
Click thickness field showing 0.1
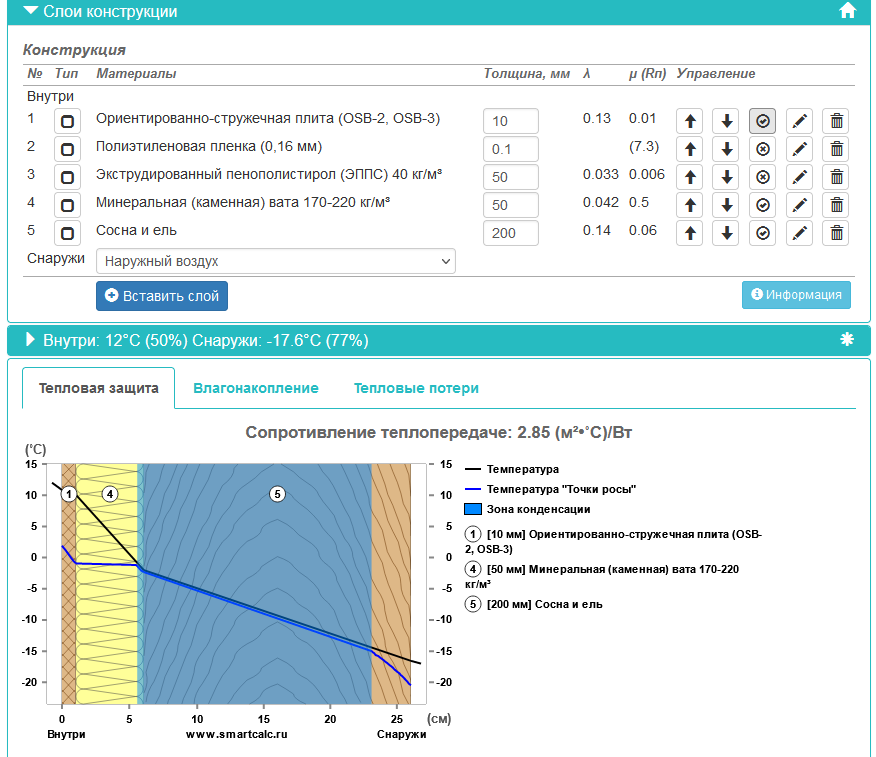pos(511,149)
